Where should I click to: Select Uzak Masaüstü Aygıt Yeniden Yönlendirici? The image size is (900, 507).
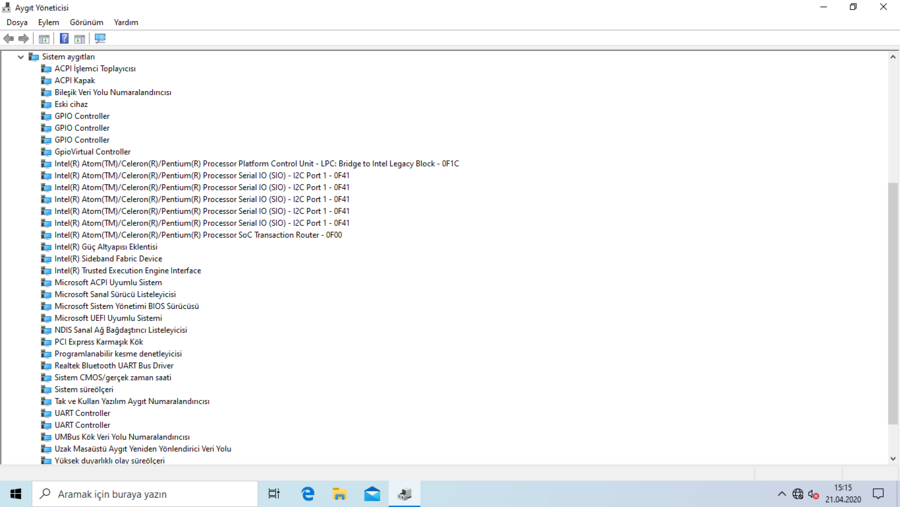click(x=142, y=449)
